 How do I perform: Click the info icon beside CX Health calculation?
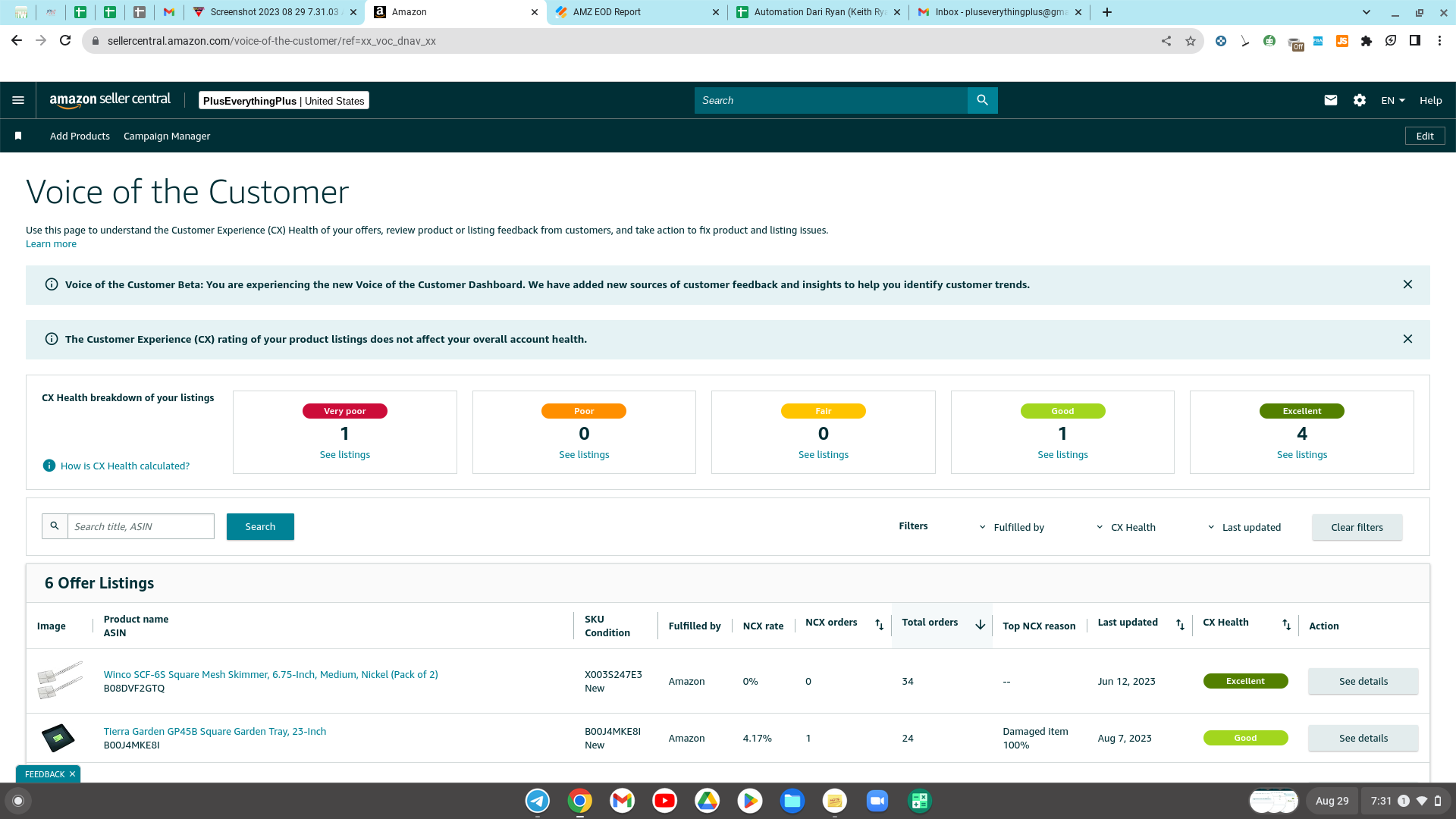(x=49, y=466)
